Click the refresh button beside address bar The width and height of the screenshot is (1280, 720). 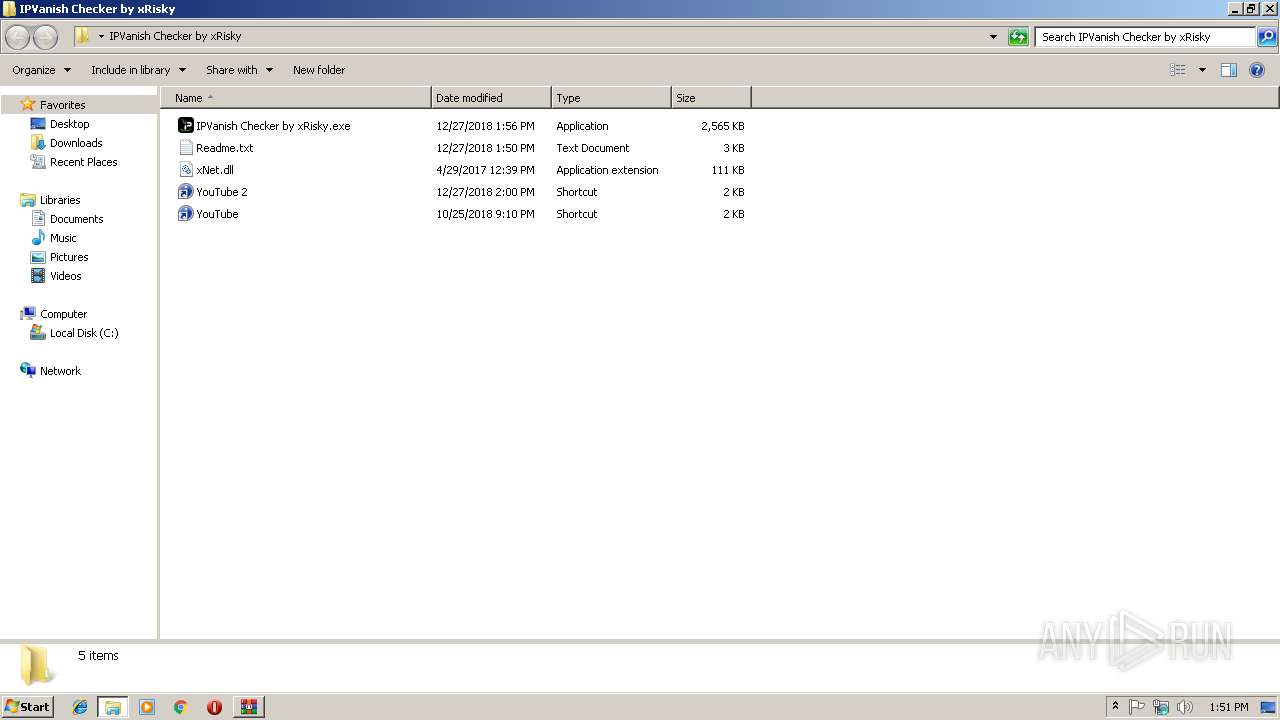[x=1018, y=37]
